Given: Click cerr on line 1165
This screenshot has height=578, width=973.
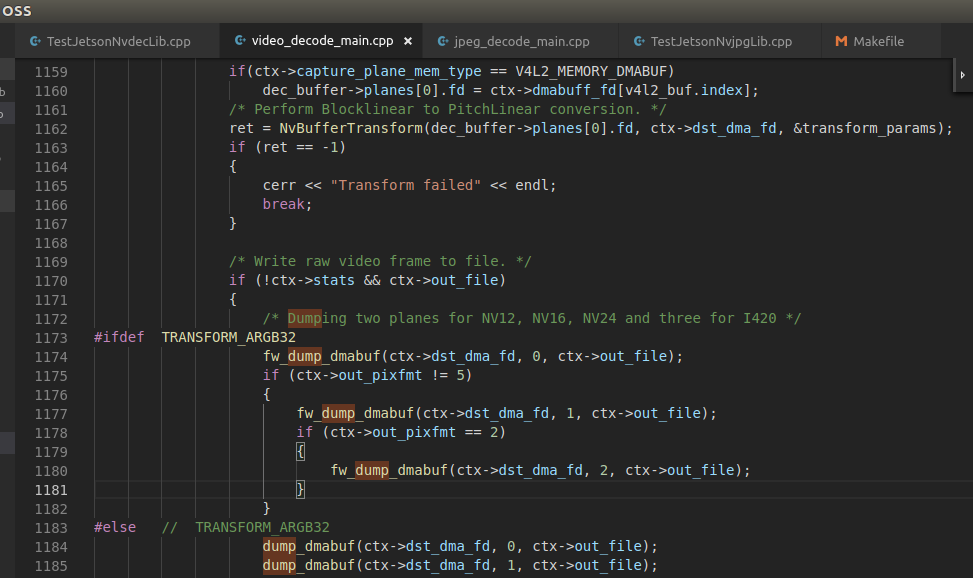Looking at the screenshot, I should [279, 185].
